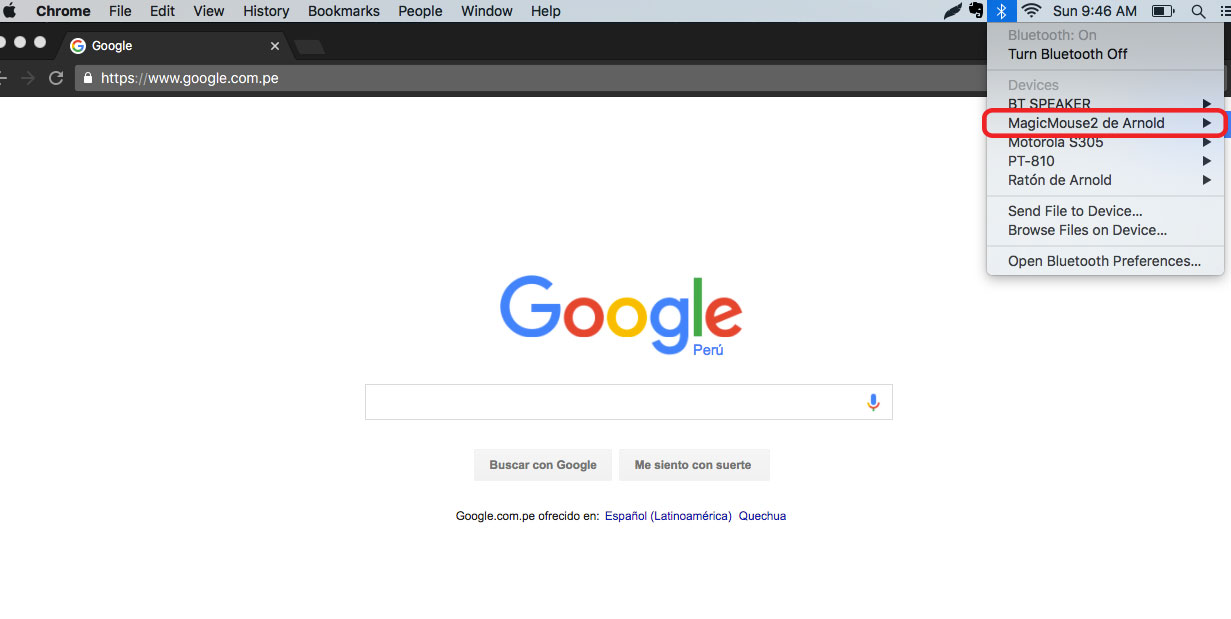Open the Quechua language link
Viewport: 1231px width, 619px height.
[762, 516]
